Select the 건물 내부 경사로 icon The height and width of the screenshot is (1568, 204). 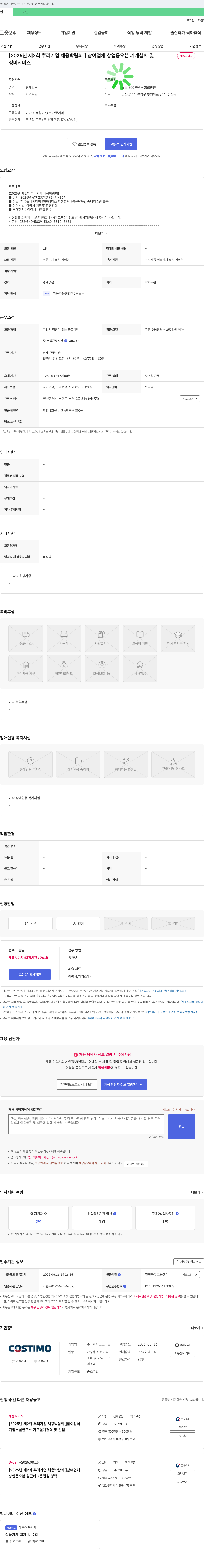(x=173, y=765)
